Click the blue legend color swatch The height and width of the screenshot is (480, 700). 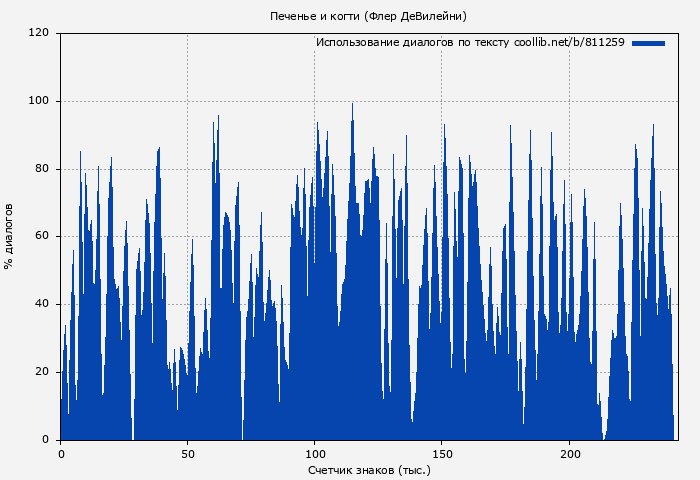[648, 43]
